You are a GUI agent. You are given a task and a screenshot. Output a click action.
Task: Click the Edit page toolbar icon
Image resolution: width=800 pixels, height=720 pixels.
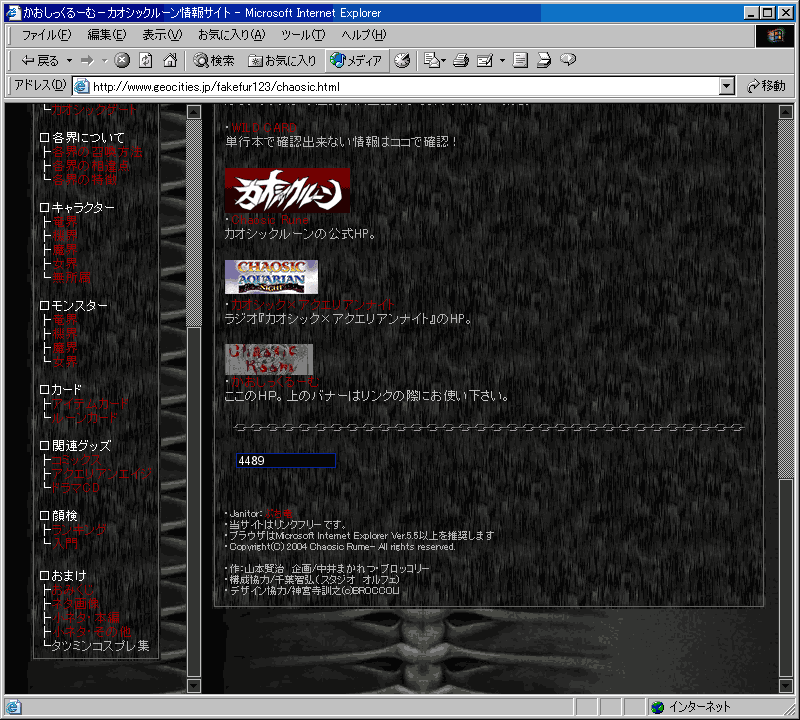point(485,61)
